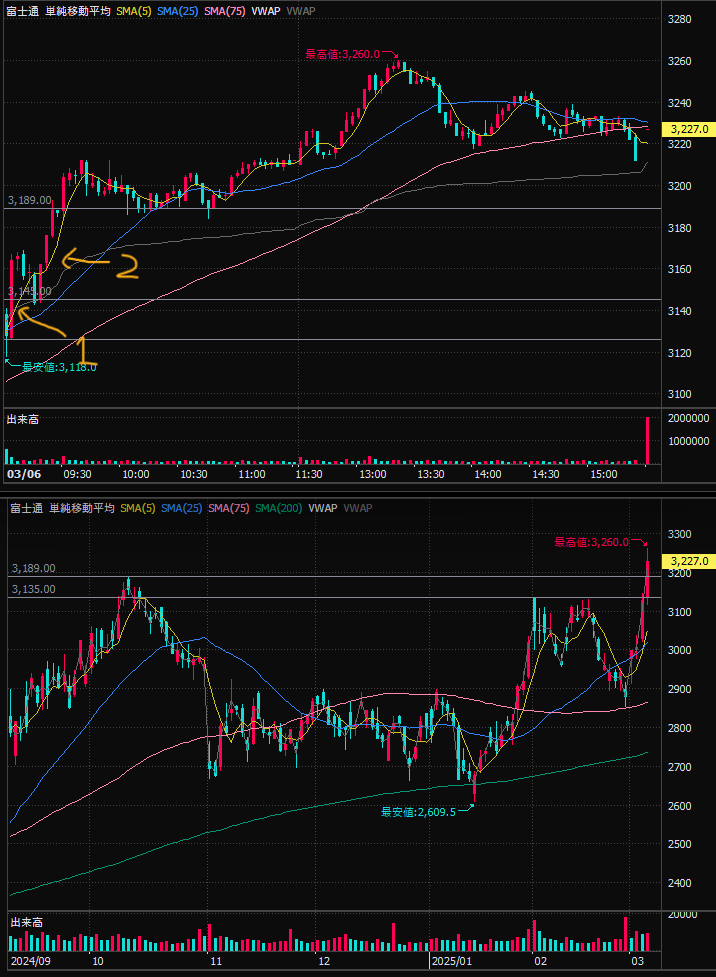Click the 最高値:3,260.0 marker in the intraday chart
Screen dimensions: 716x977
point(342,54)
